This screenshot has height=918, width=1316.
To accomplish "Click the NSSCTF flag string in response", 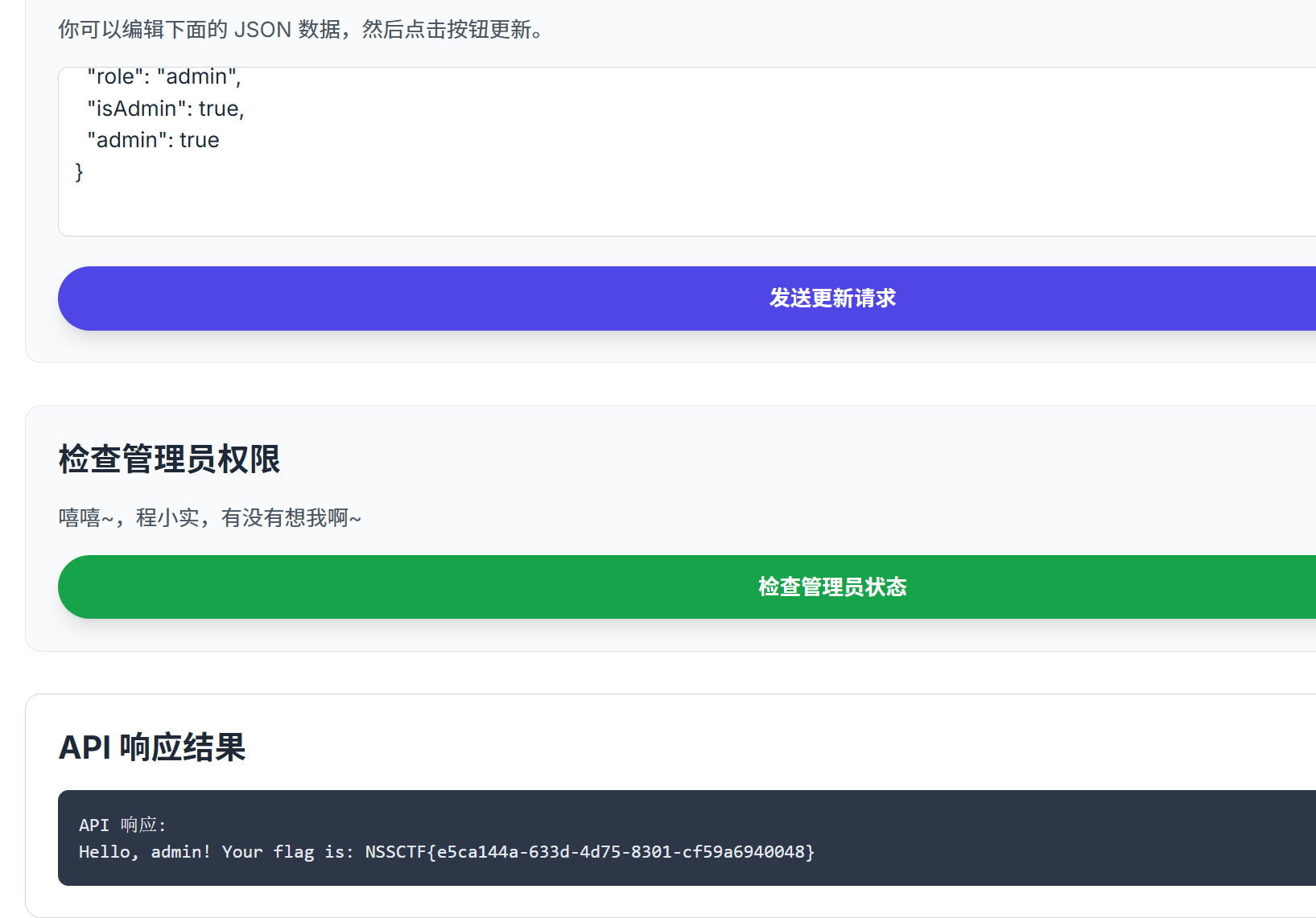I will pos(589,852).
